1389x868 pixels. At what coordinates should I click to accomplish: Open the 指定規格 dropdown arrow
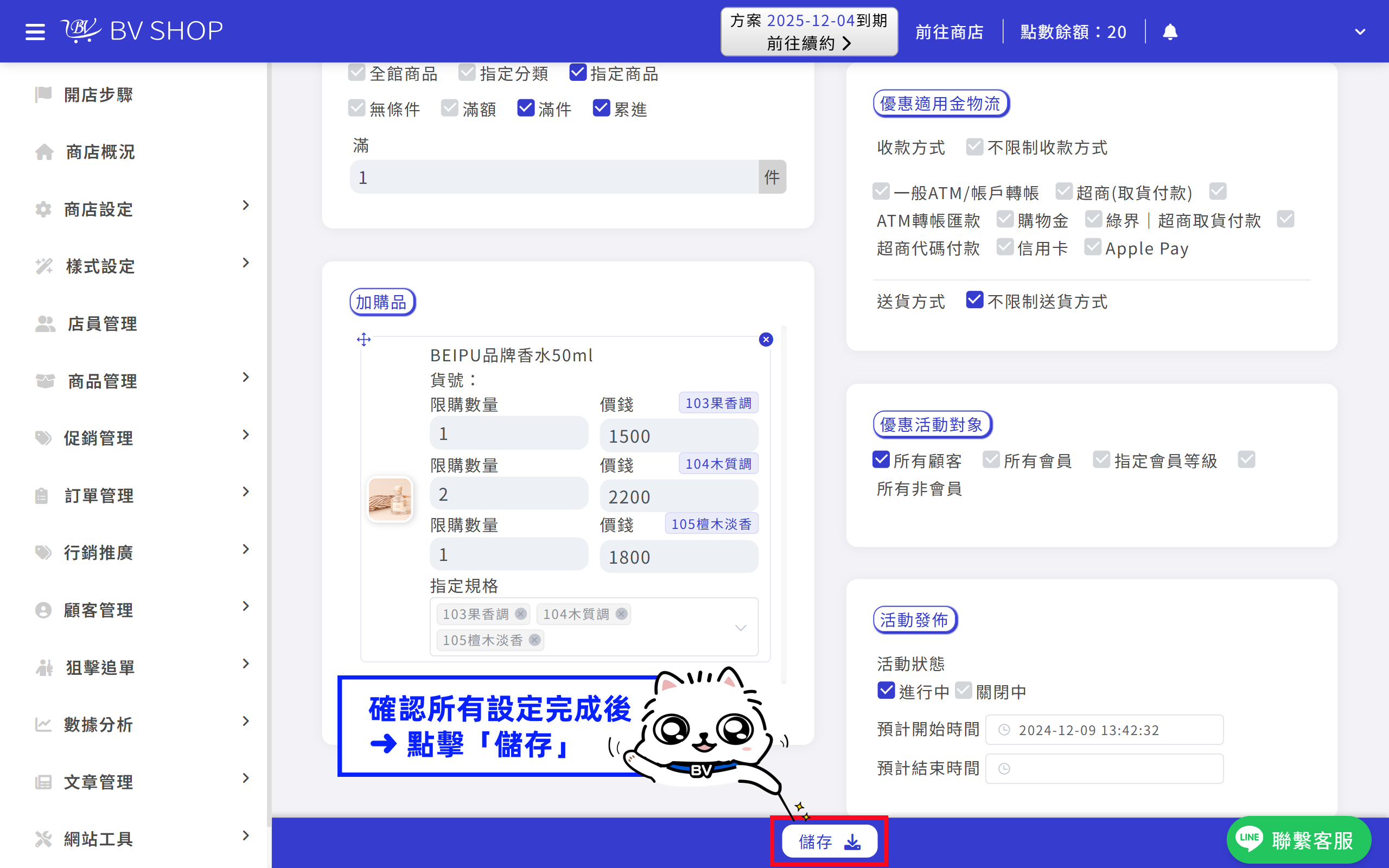coord(741,628)
